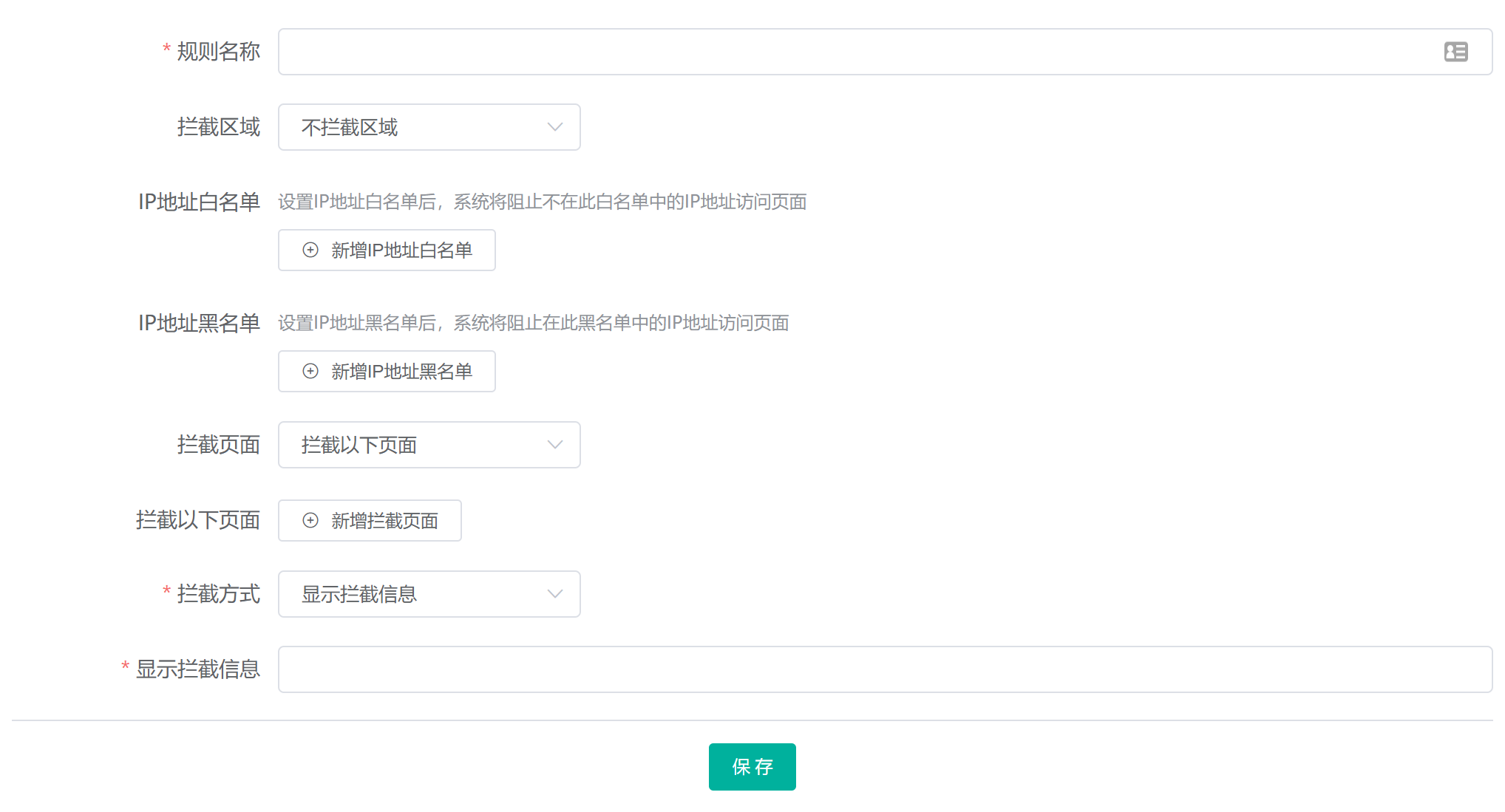
Task: Click the plus icon beside 新增IP地址白名单
Action: coord(310,250)
